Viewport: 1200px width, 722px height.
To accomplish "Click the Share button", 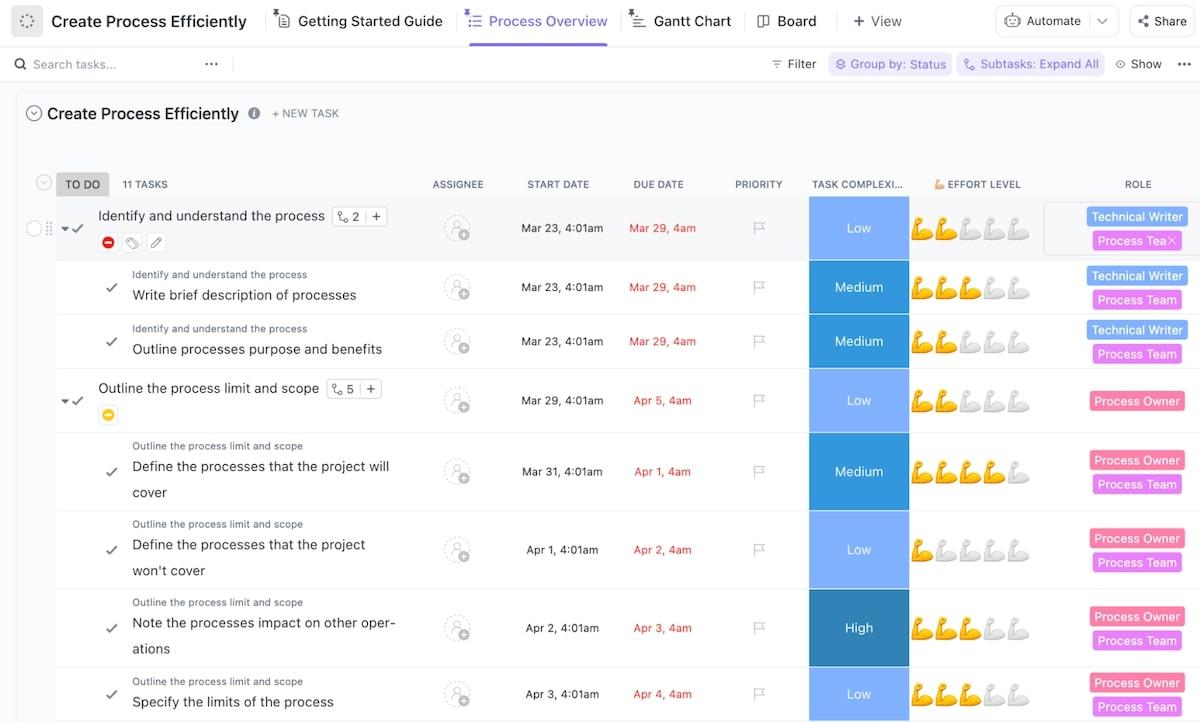I will click(1160, 21).
